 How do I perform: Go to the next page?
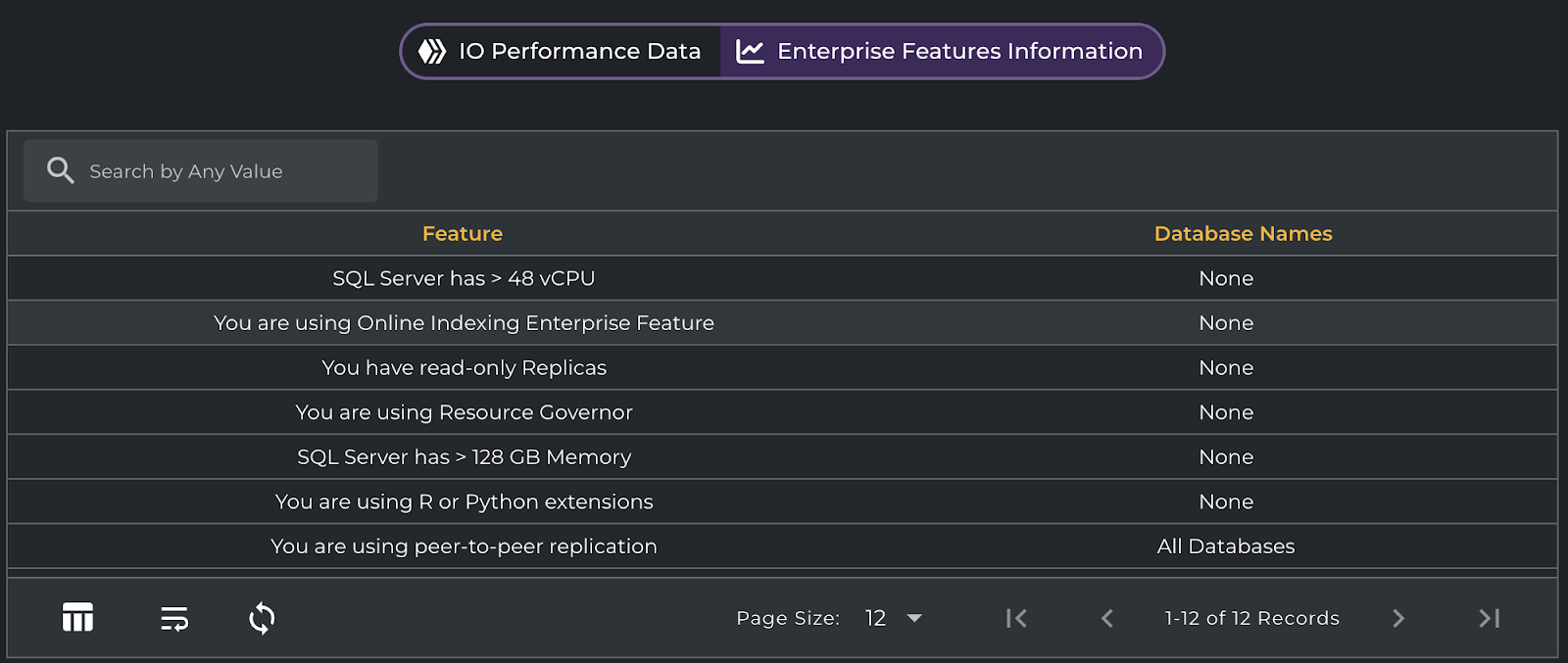[x=1398, y=618]
